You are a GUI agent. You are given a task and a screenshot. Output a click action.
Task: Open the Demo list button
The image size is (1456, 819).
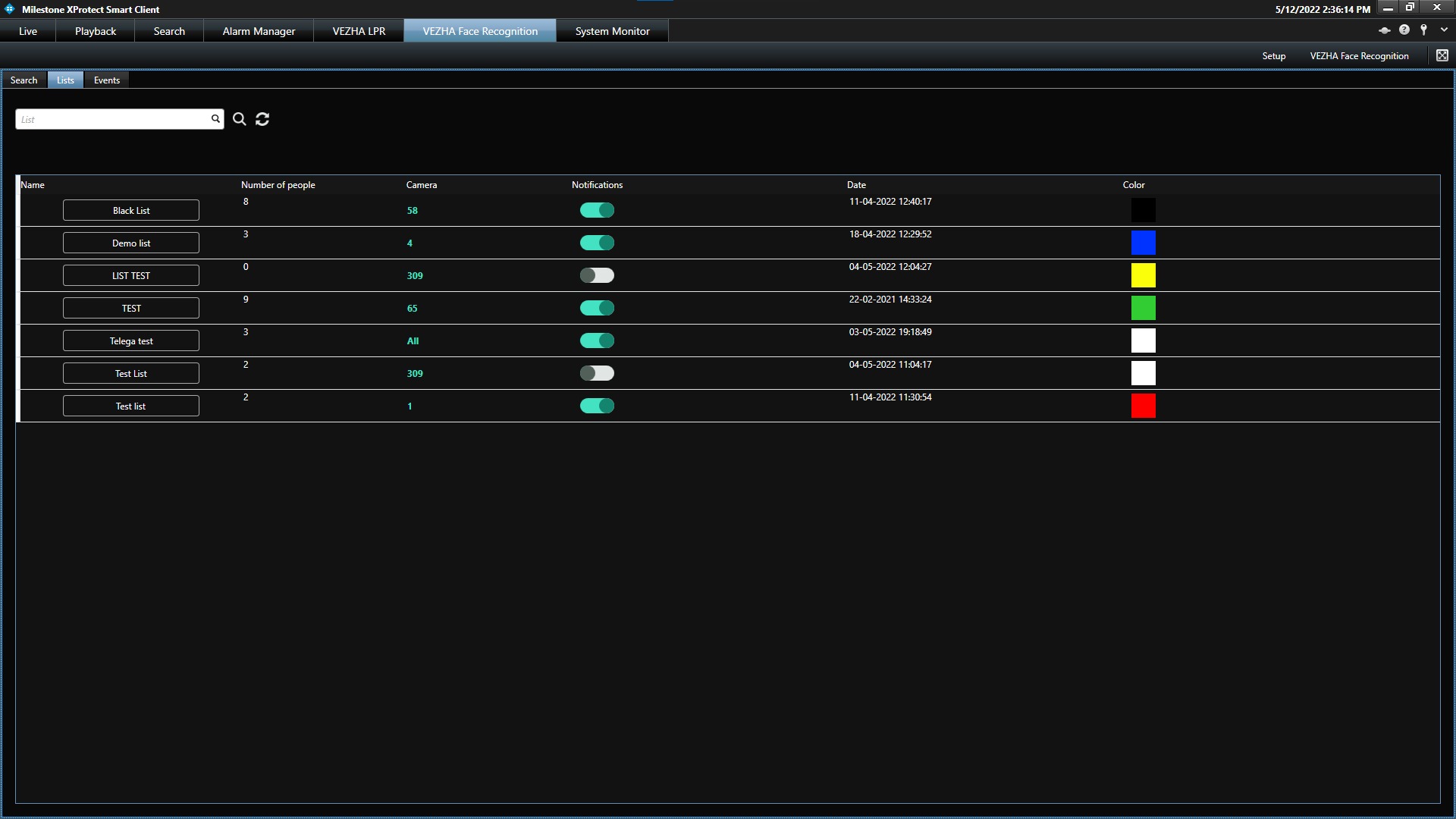[x=131, y=243]
